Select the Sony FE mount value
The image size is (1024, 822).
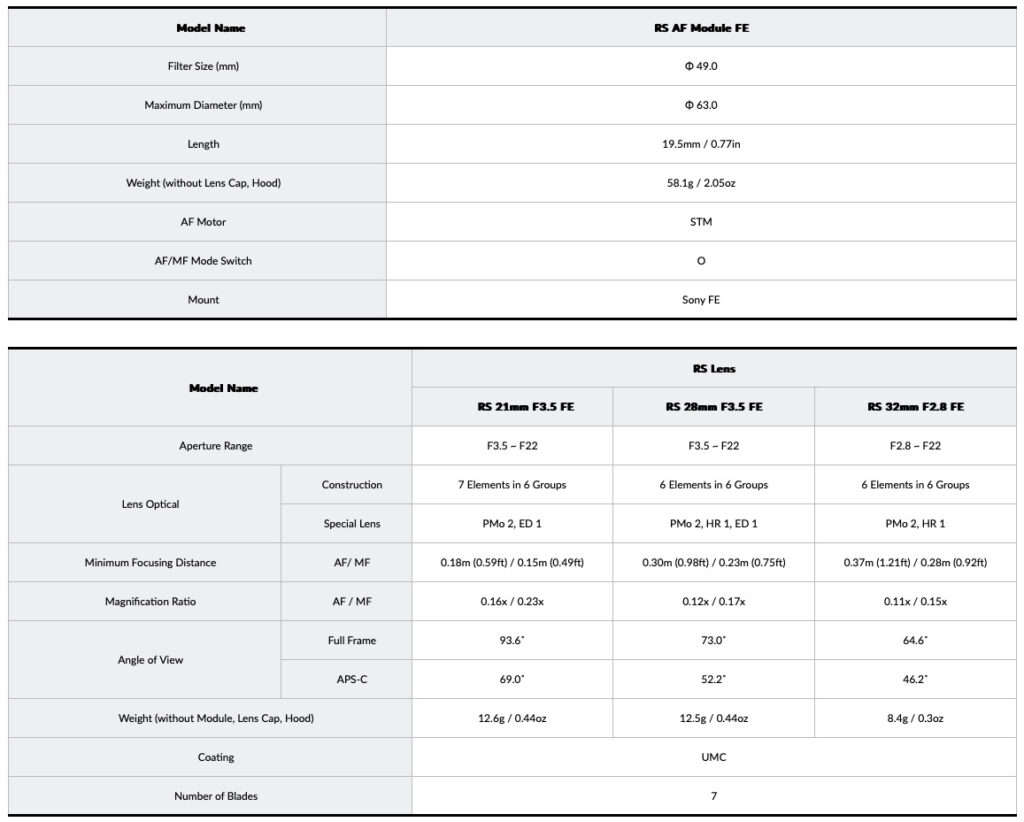point(700,300)
